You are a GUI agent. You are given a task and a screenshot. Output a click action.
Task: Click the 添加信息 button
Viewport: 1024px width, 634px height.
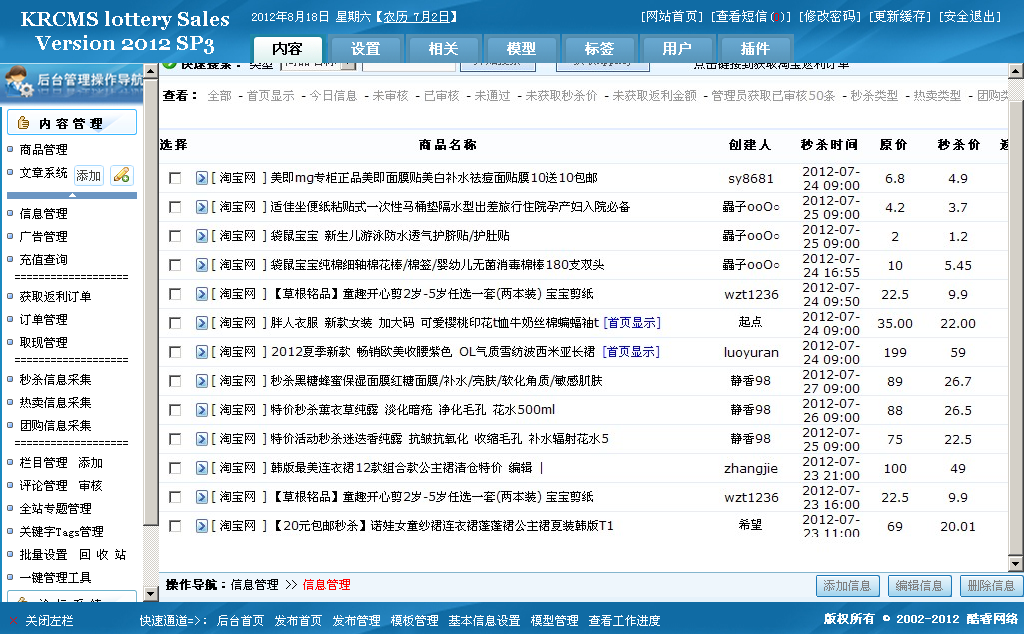847,586
